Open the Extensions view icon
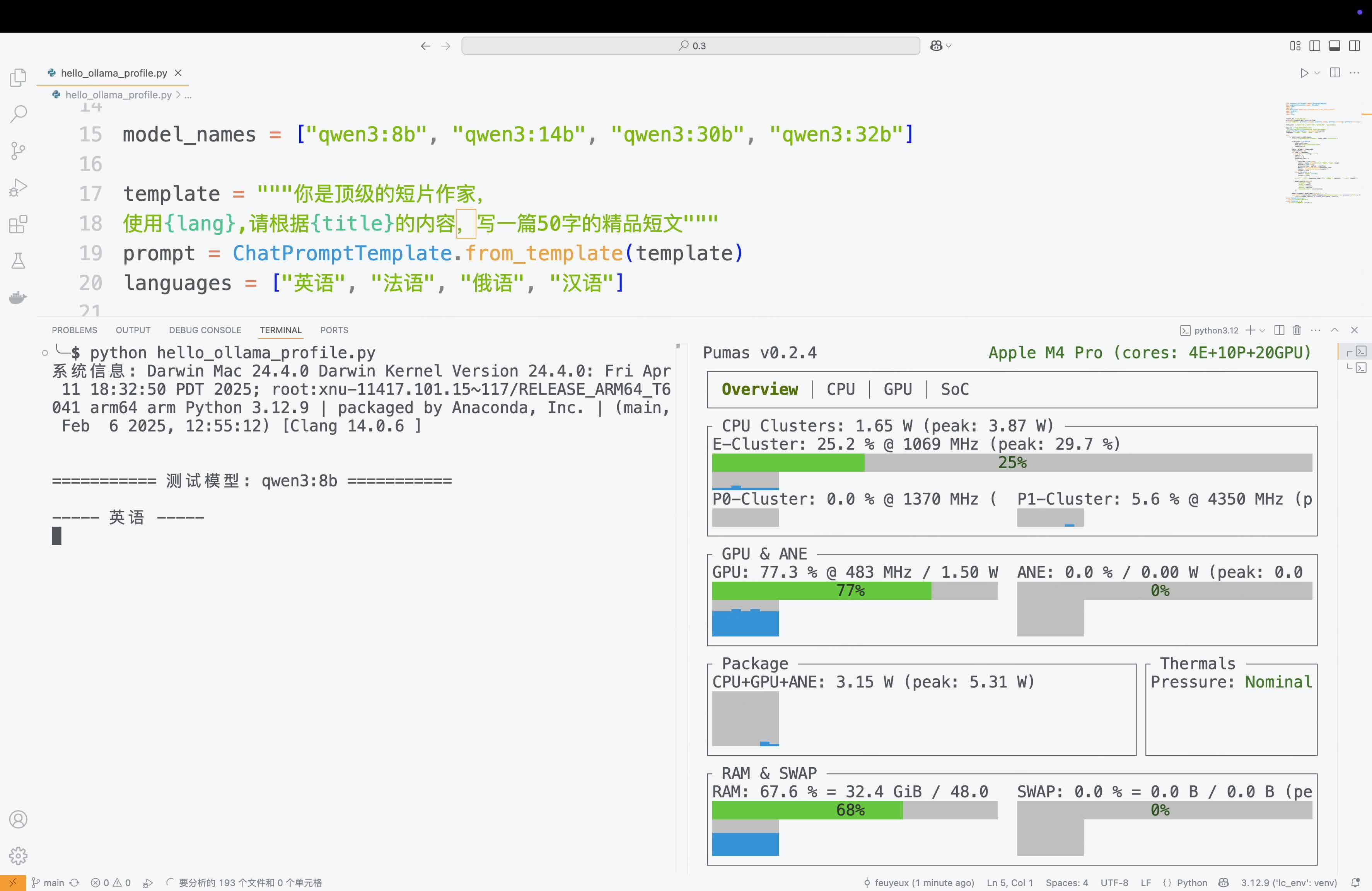Viewport: 1372px width, 891px height. tap(18, 224)
